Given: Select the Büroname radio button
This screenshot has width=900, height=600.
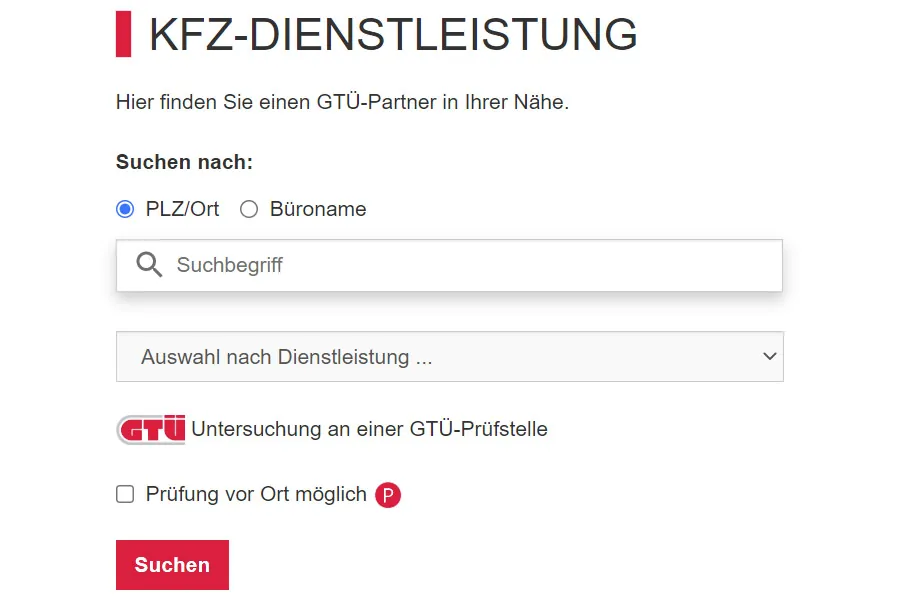Looking at the screenshot, I should (x=249, y=209).
